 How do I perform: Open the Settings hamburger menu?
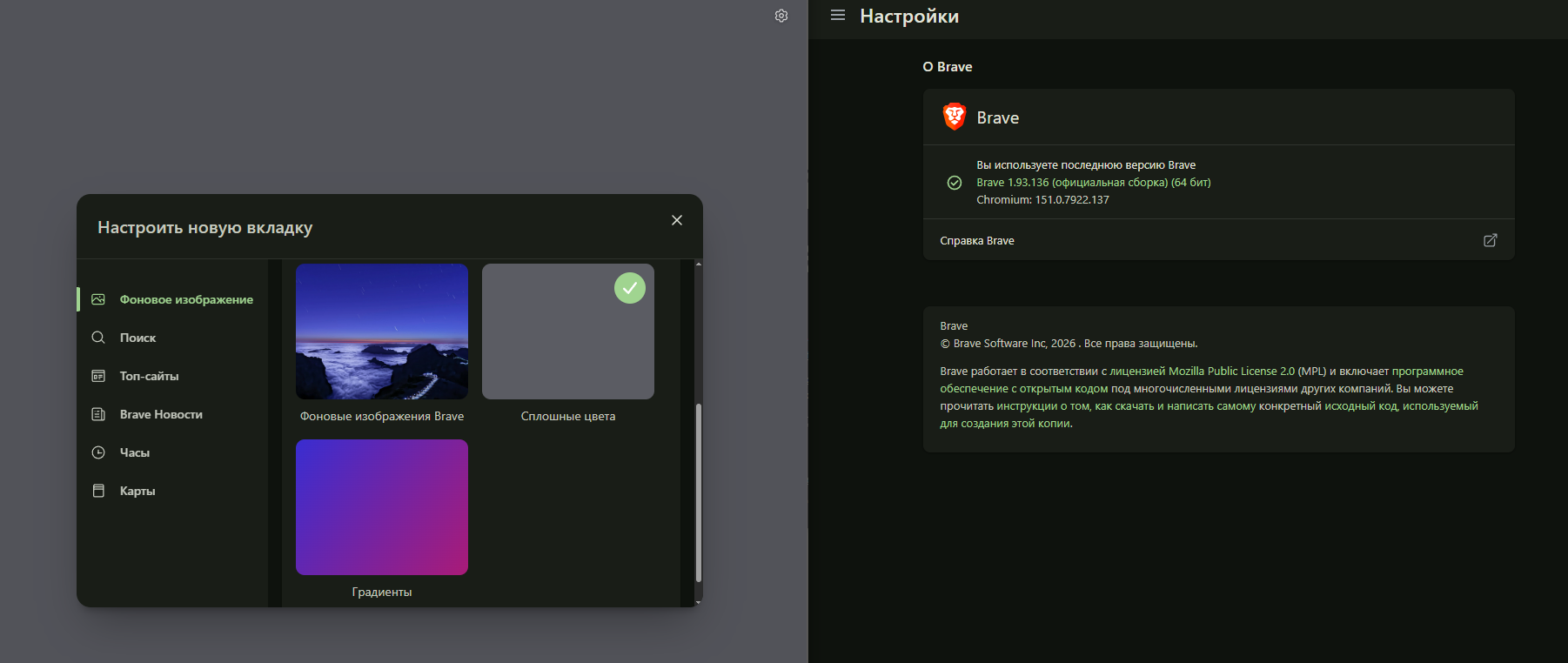pyautogui.click(x=838, y=16)
